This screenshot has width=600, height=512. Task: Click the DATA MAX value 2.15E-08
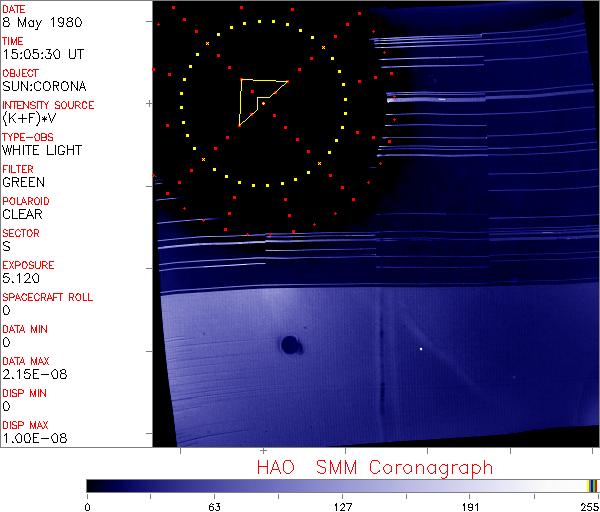pos(30,374)
